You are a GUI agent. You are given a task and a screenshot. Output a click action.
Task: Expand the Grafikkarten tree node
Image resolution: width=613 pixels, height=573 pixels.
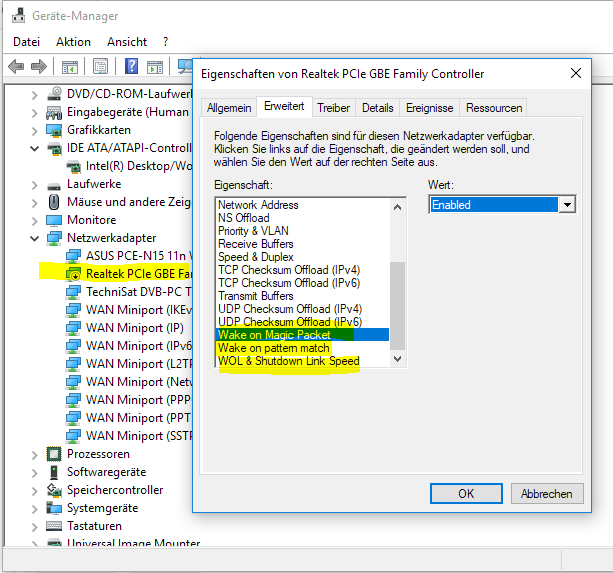click(34, 131)
